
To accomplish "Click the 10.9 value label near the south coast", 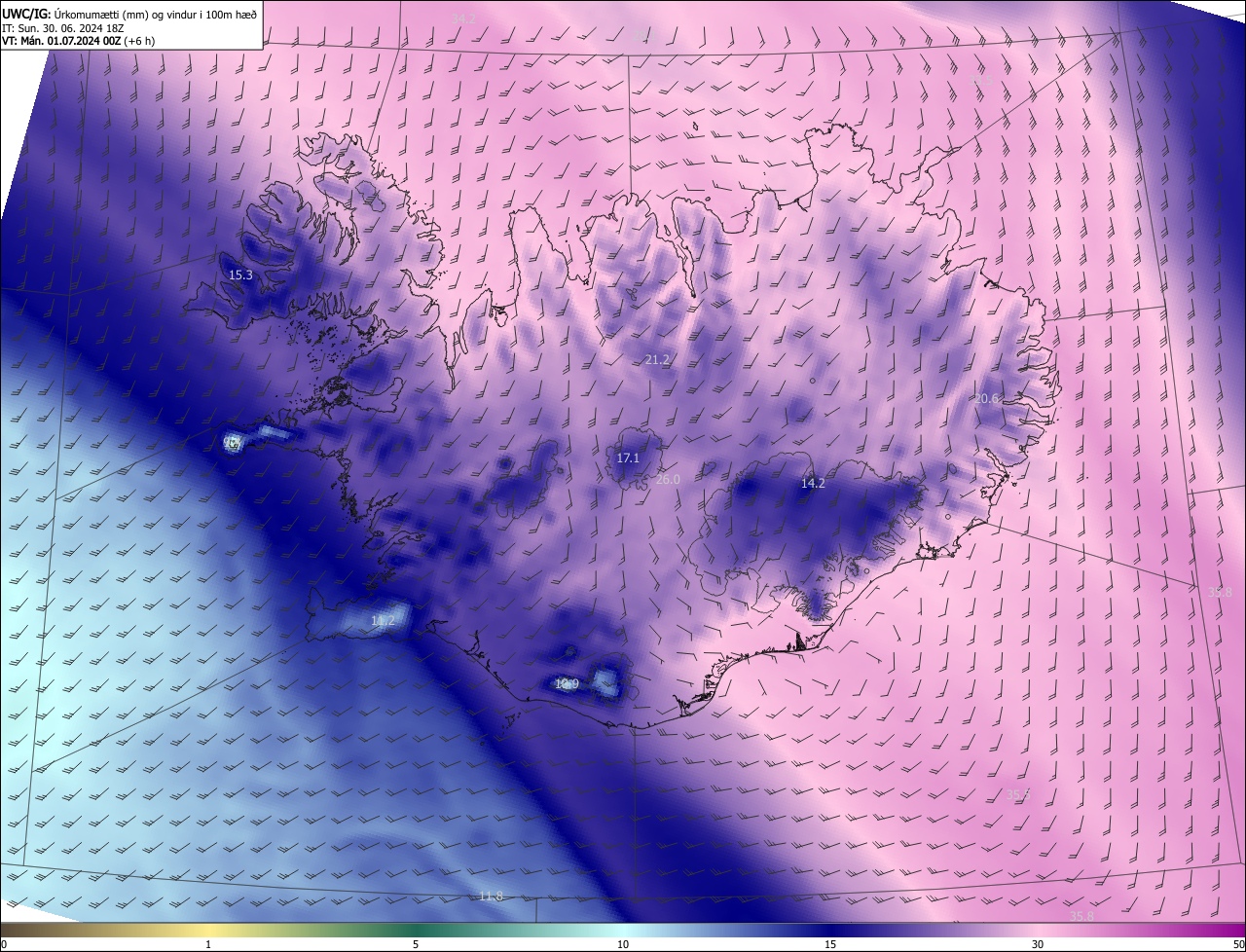I will coord(567,684).
